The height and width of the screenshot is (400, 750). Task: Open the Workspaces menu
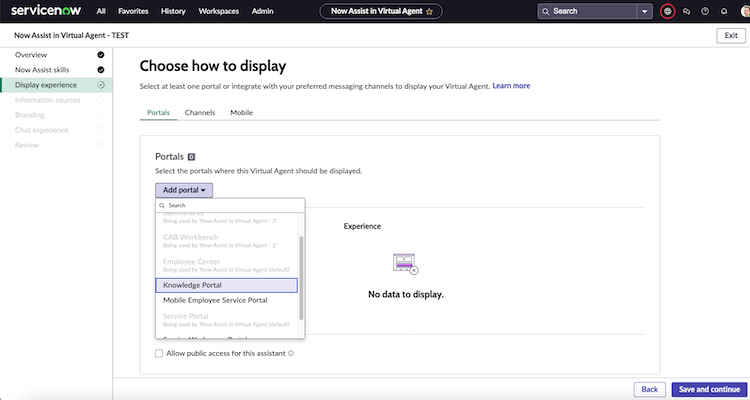219,11
